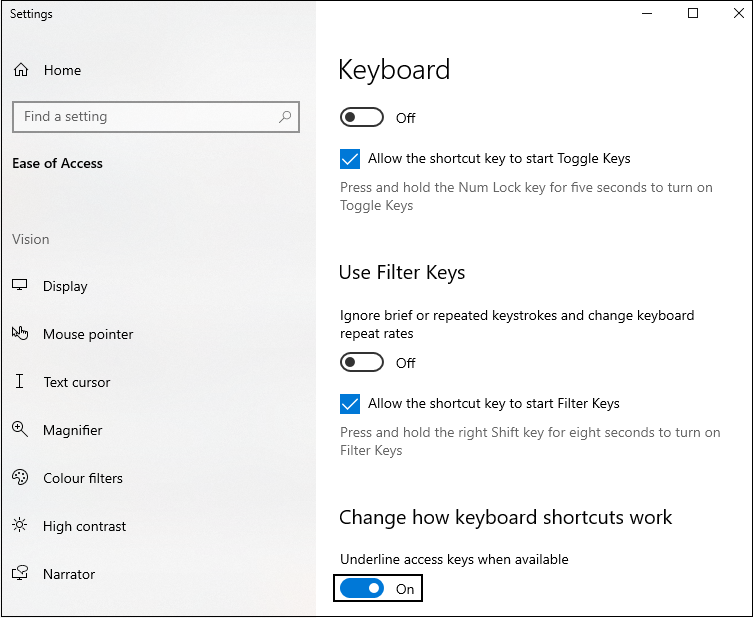
Task: Minimize the Settings window
Action: coord(647,14)
